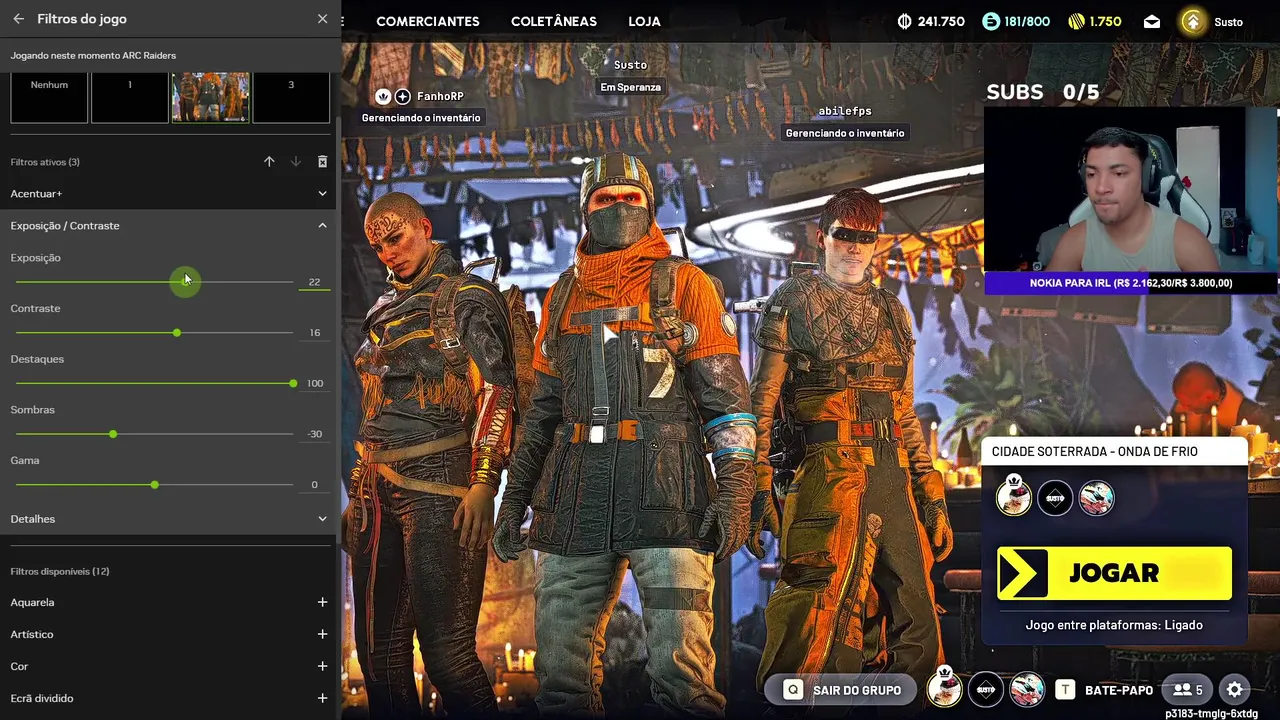Image resolution: width=1280 pixels, height=720 pixels.
Task: Select the Susto player name tag
Action: click(x=630, y=65)
